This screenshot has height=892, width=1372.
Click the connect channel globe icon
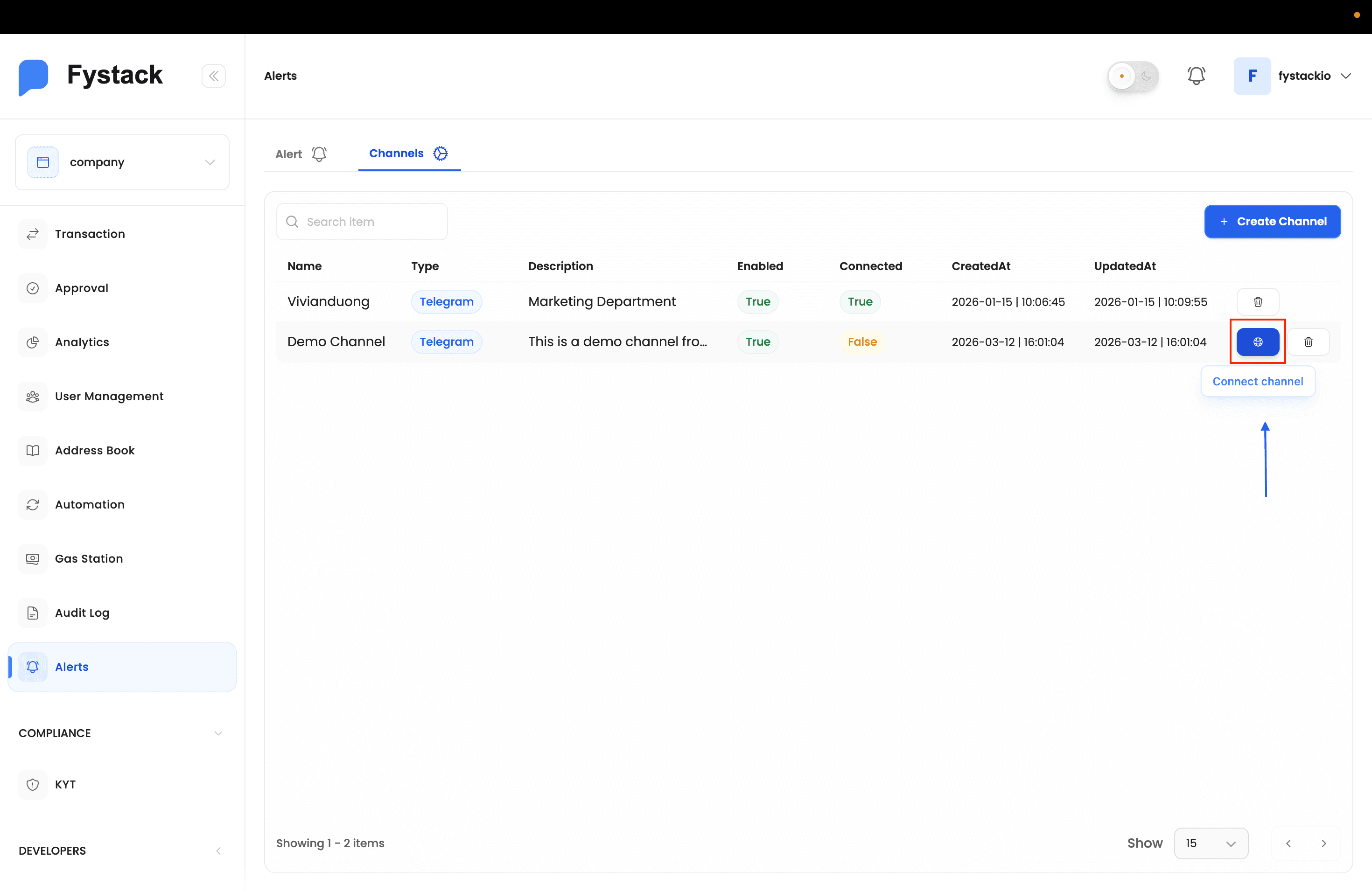coord(1257,341)
